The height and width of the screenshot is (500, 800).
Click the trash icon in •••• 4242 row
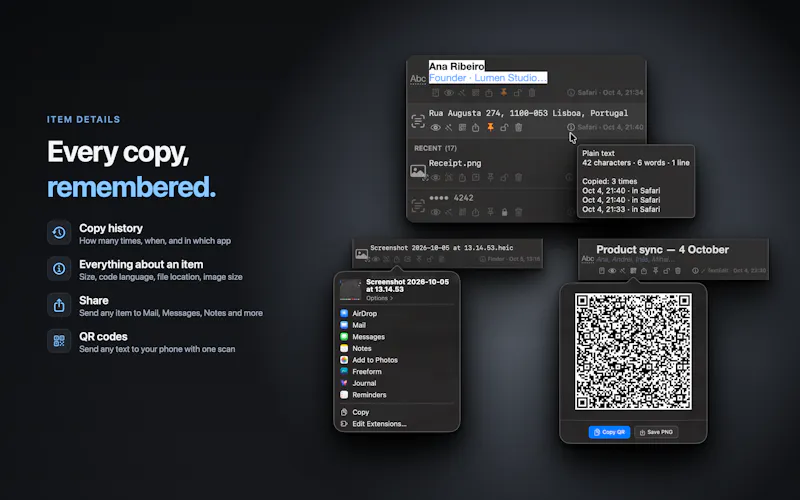(x=518, y=212)
